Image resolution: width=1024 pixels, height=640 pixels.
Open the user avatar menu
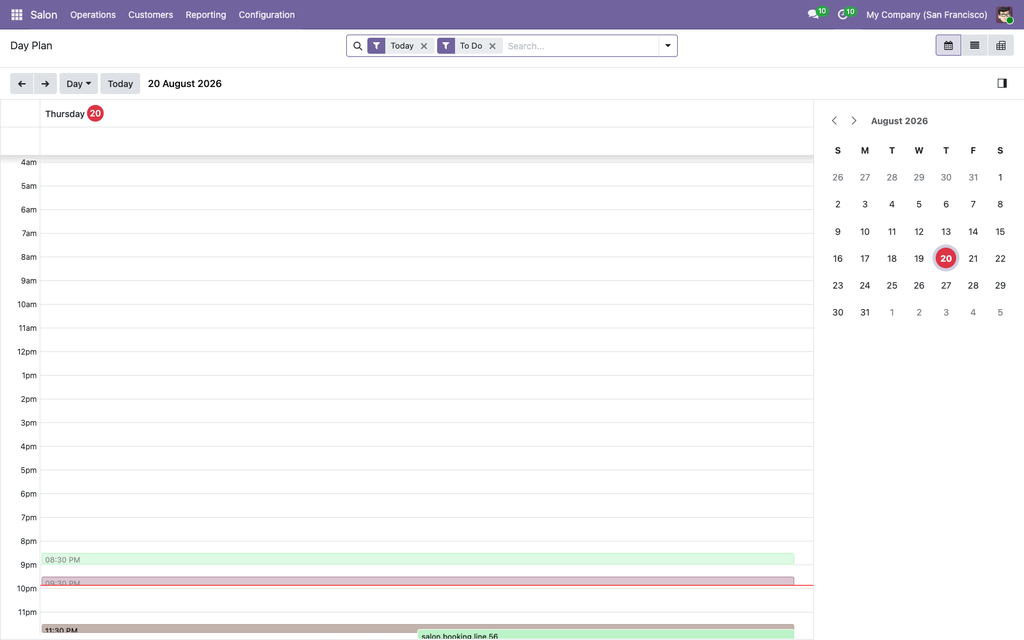pos(1004,14)
